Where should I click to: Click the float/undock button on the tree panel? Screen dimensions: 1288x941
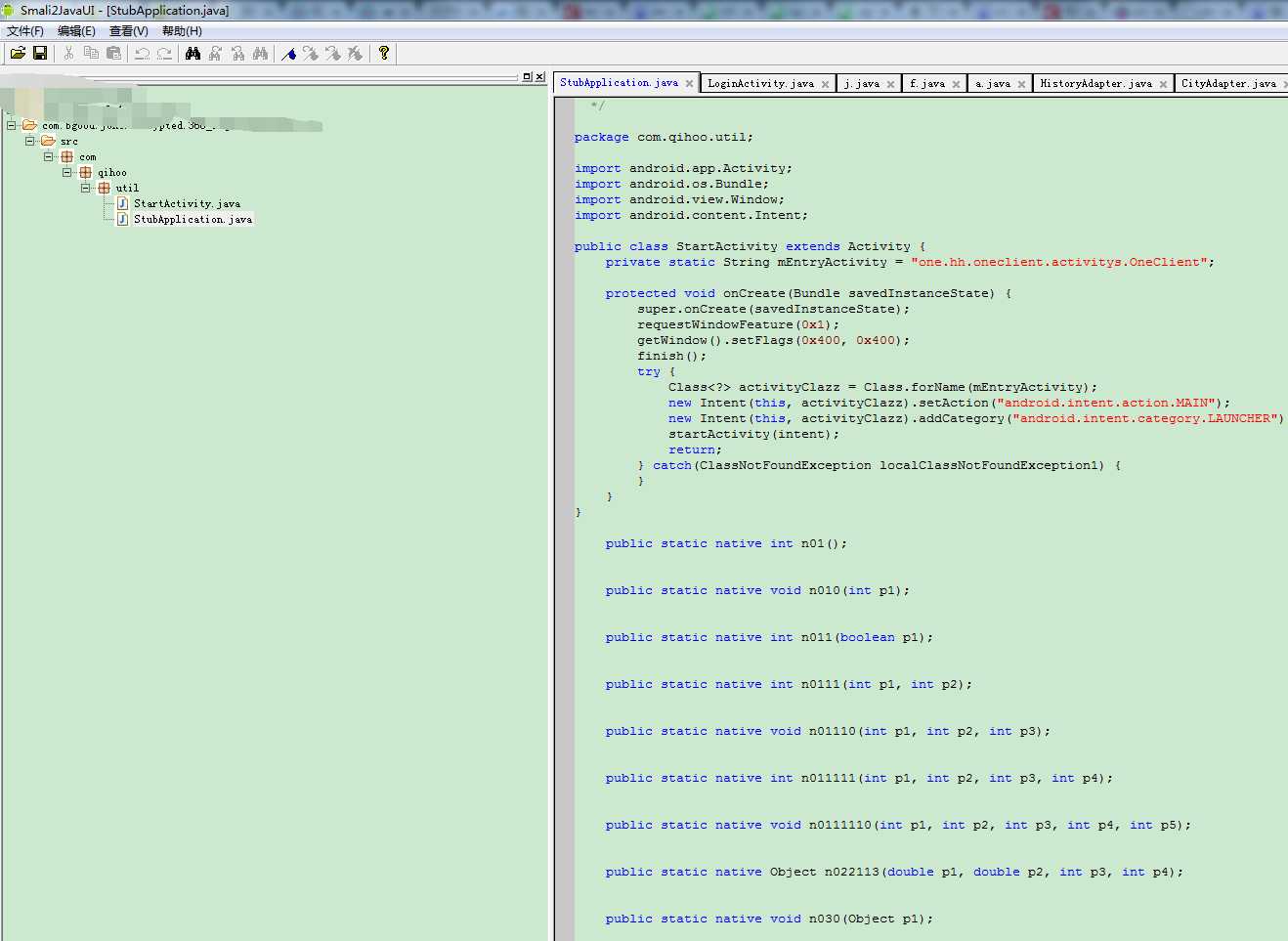coord(528,77)
